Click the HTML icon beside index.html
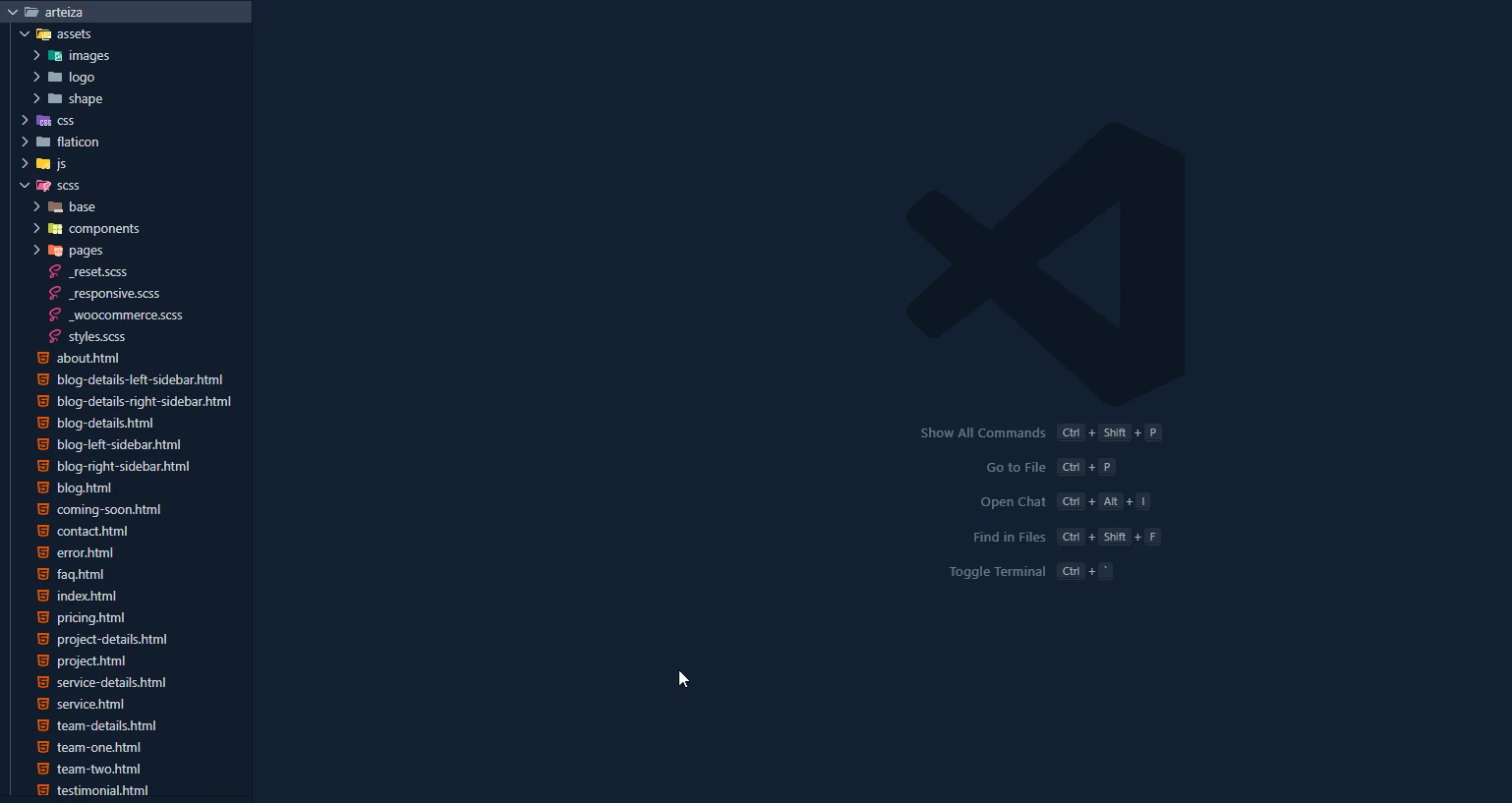1512x803 pixels. pos(43,597)
